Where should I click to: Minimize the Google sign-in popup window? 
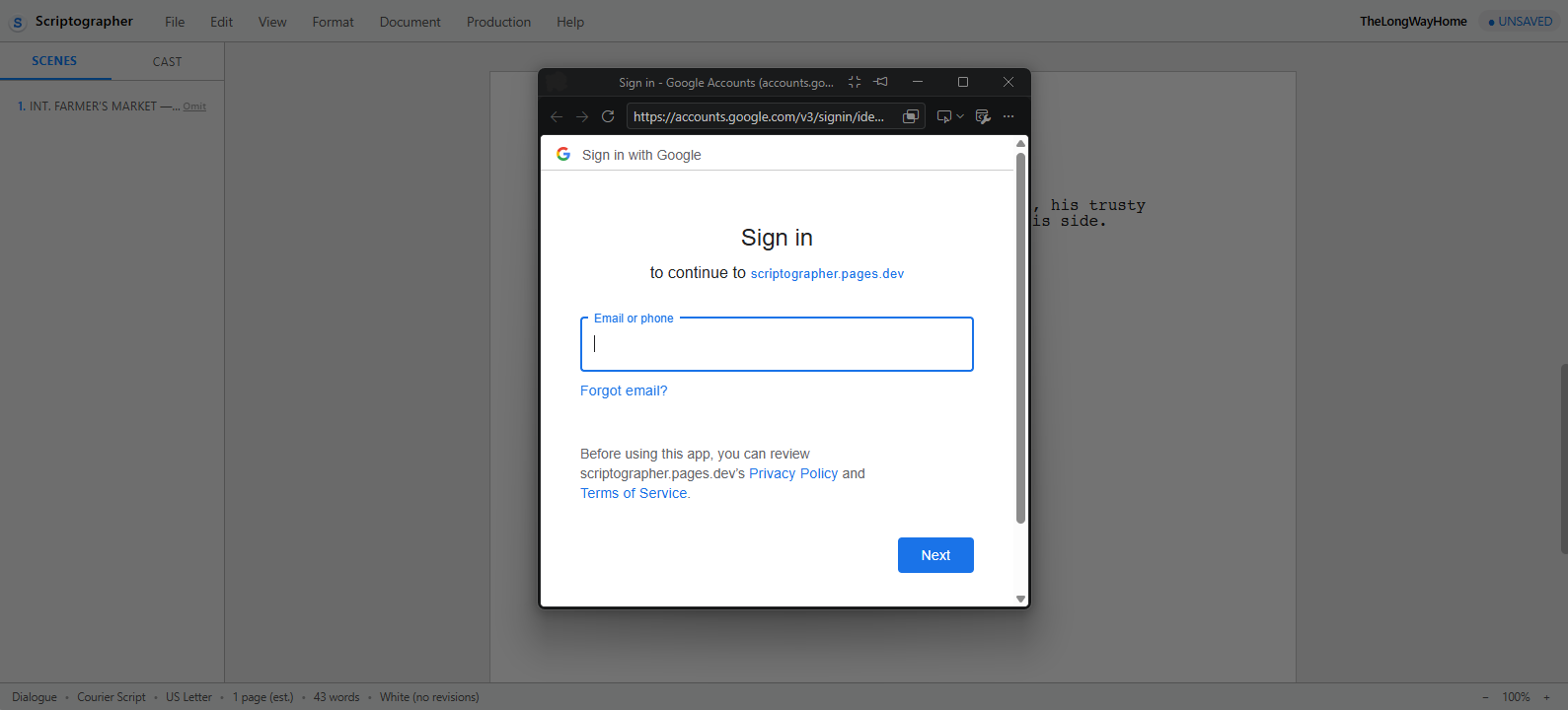pos(918,82)
